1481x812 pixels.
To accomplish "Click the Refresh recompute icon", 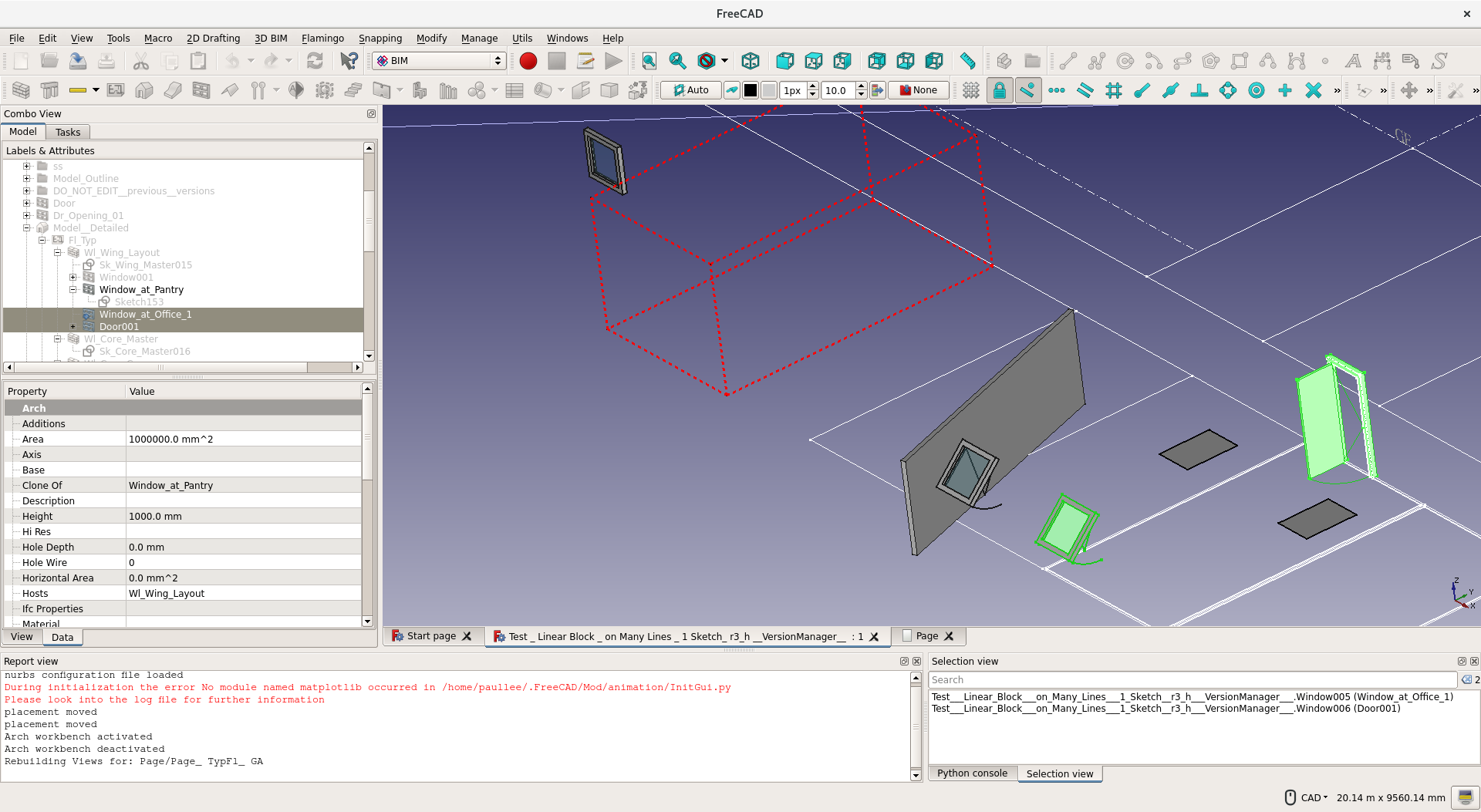I will (315, 61).
